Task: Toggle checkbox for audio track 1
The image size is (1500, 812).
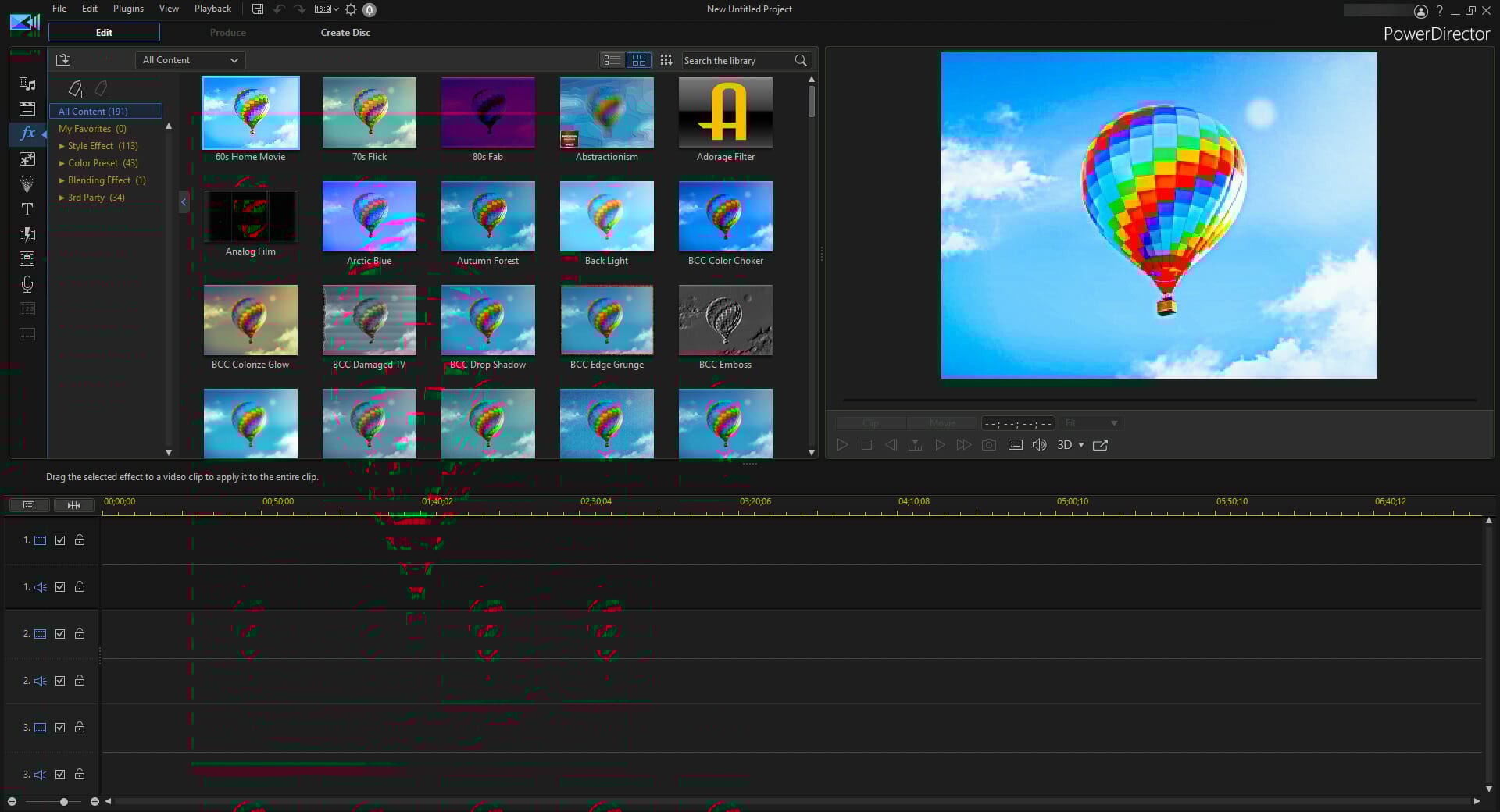Action: [x=60, y=586]
